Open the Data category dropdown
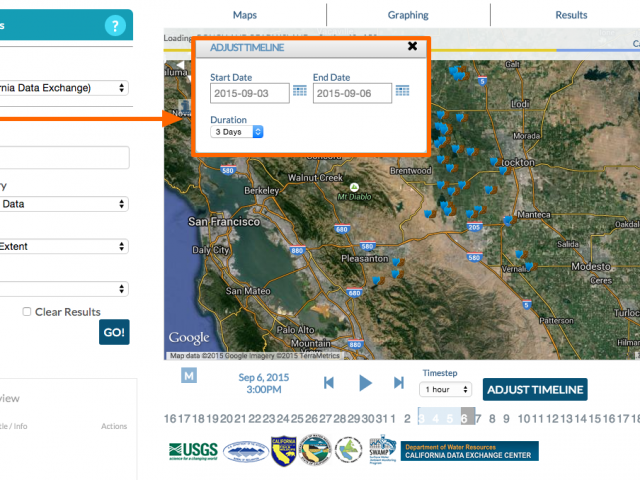640x480 pixels. pos(63,204)
